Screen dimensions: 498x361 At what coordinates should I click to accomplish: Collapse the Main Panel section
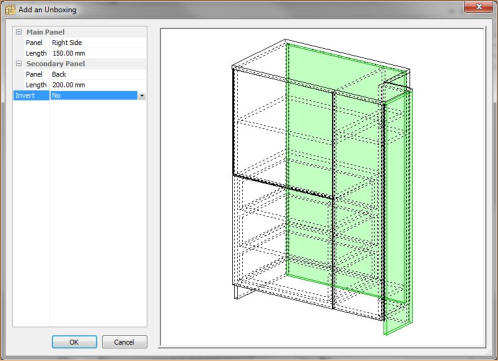[x=19, y=32]
